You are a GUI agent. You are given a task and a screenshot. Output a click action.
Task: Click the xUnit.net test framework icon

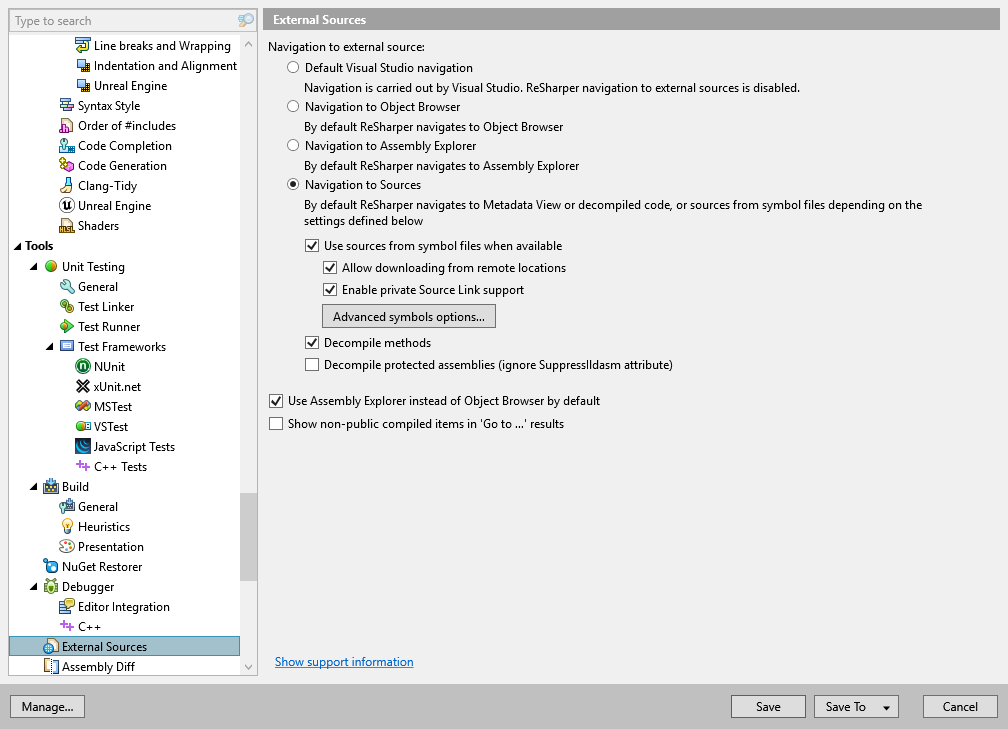tap(81, 386)
